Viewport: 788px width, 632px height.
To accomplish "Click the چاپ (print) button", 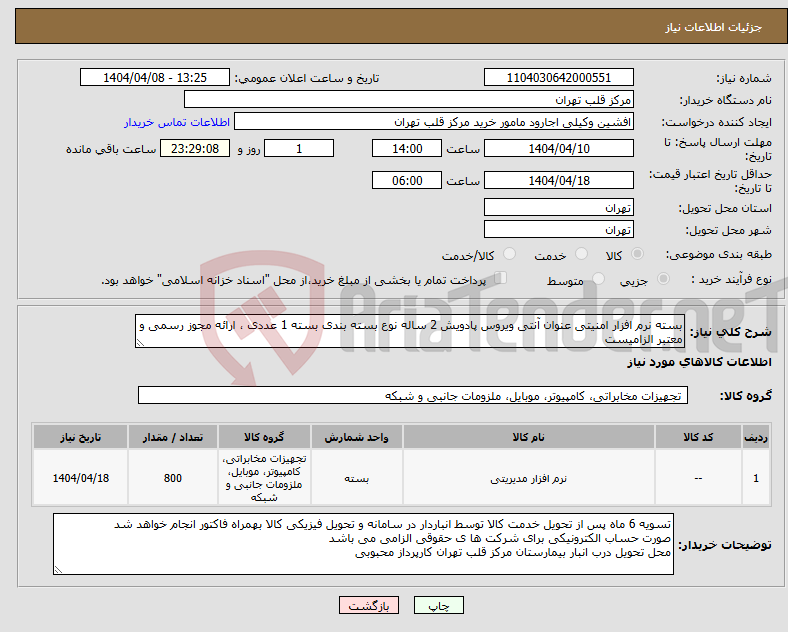I will pos(438,605).
